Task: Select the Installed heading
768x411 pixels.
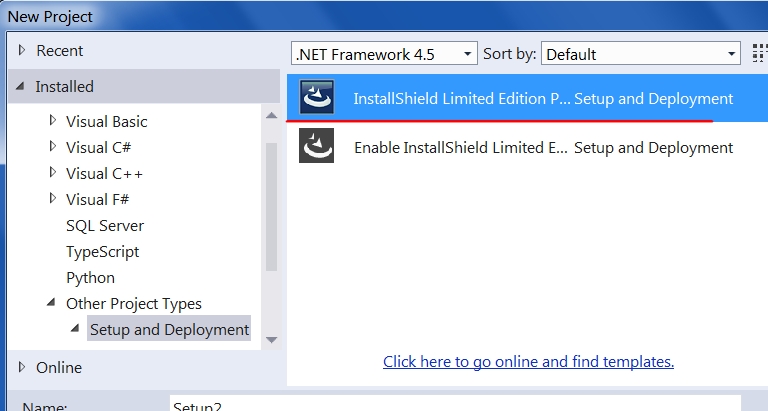Action: [x=64, y=87]
